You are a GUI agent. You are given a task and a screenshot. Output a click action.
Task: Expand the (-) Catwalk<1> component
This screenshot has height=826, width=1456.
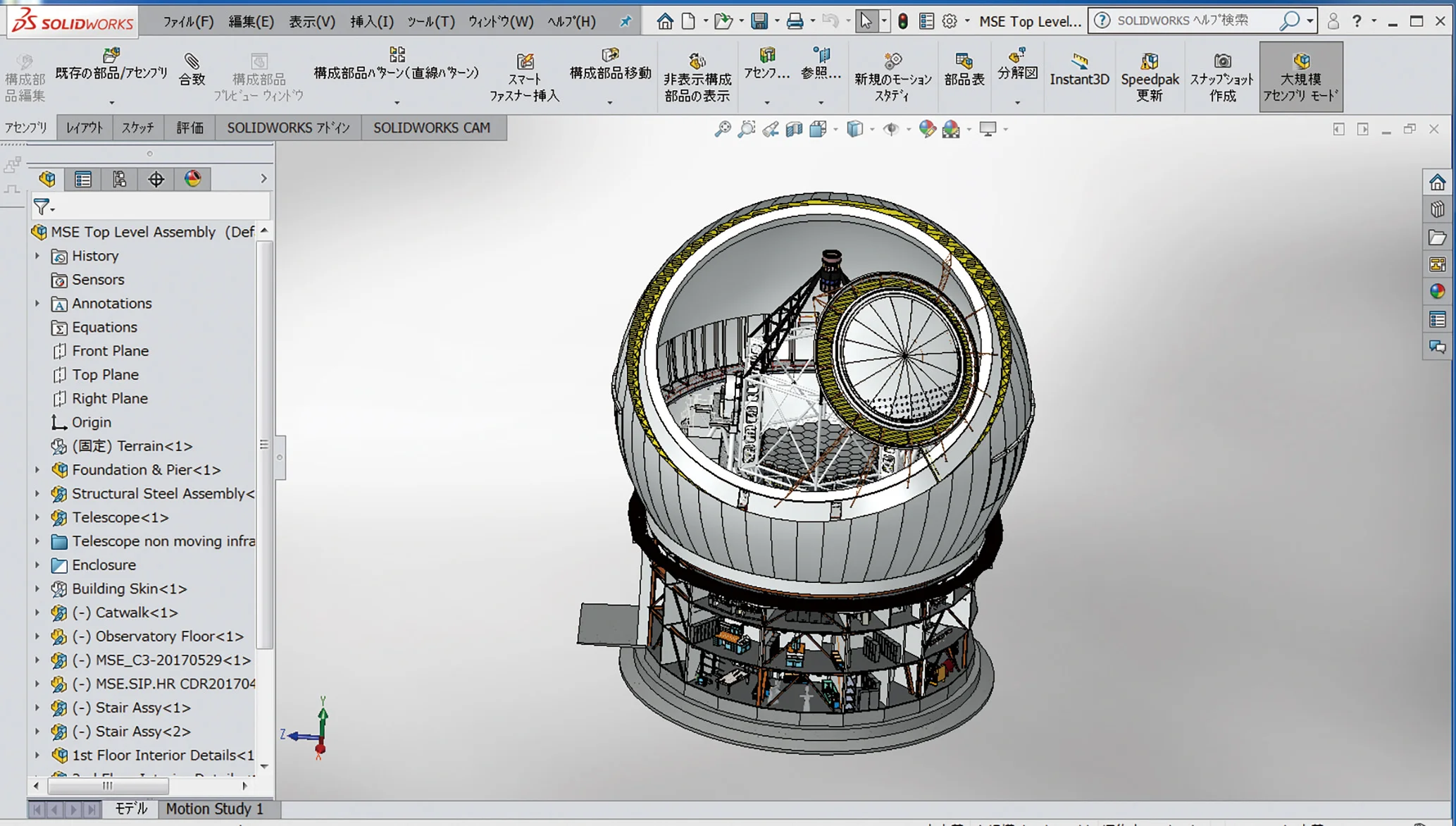point(37,612)
